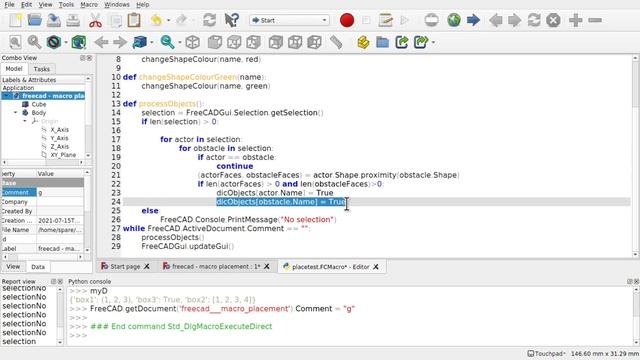Click the Cut scissors icon
This screenshot has width=640, height=360.
(x=95, y=20)
